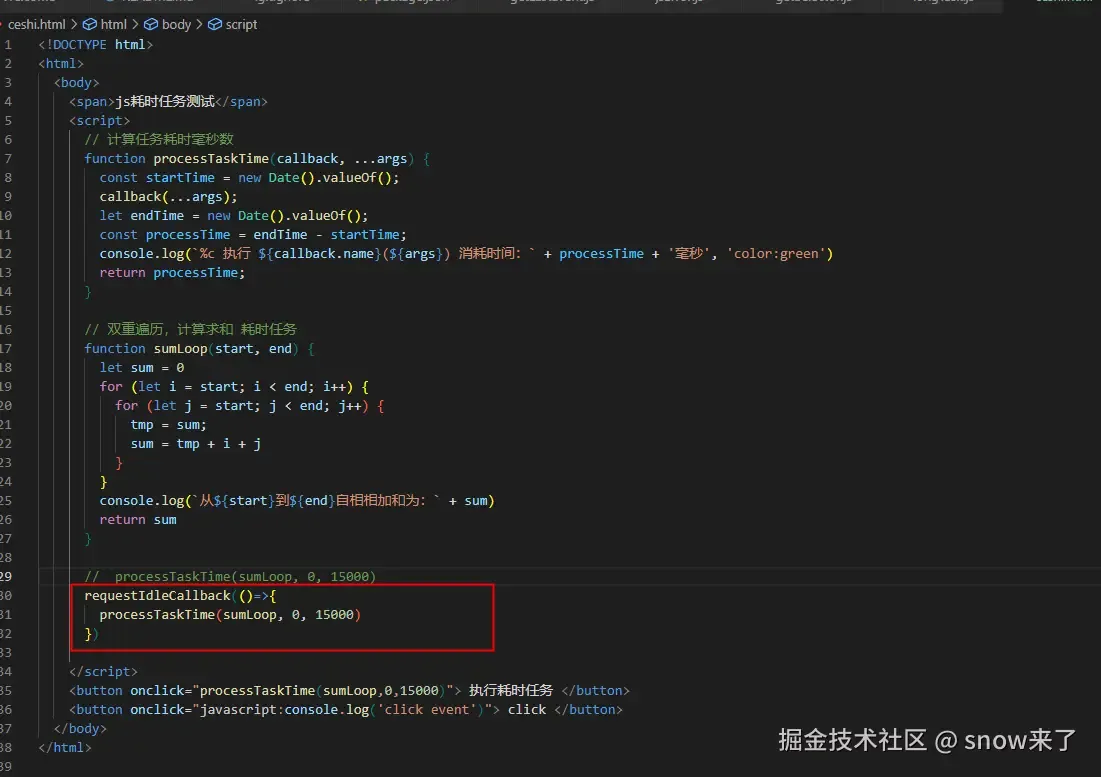Place cursor on the <!DOCTYPE html> line
The image size is (1101, 777).
pyautogui.click(x=95, y=45)
